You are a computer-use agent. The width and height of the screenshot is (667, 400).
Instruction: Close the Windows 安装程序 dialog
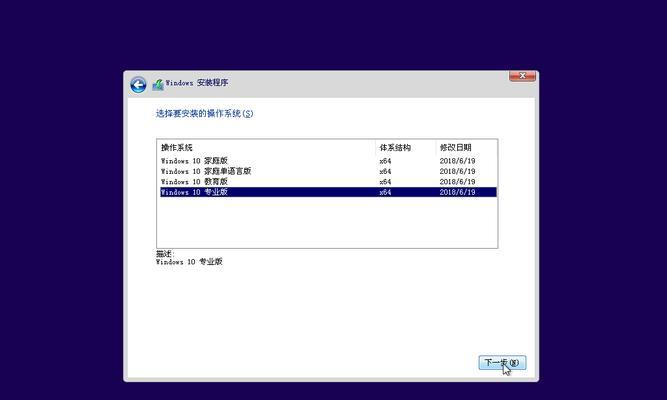point(522,76)
